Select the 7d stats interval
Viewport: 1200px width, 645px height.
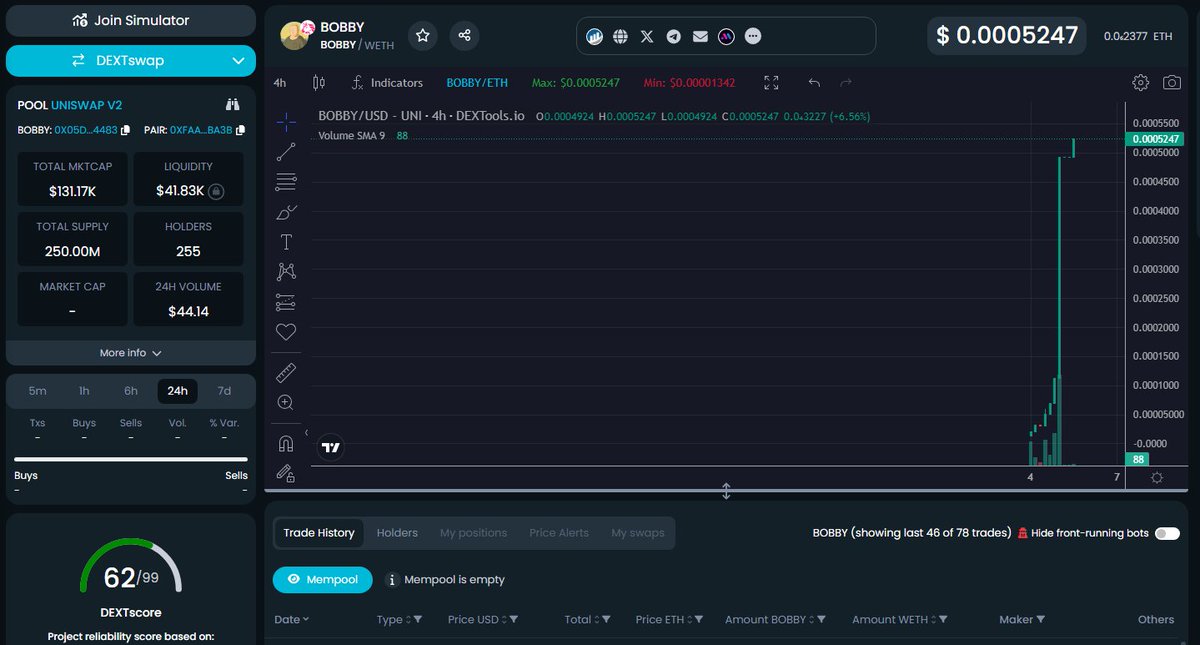(x=224, y=391)
